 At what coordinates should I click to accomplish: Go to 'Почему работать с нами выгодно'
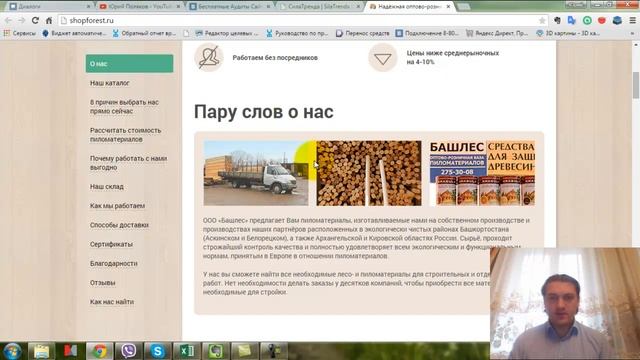pyautogui.click(x=128, y=163)
